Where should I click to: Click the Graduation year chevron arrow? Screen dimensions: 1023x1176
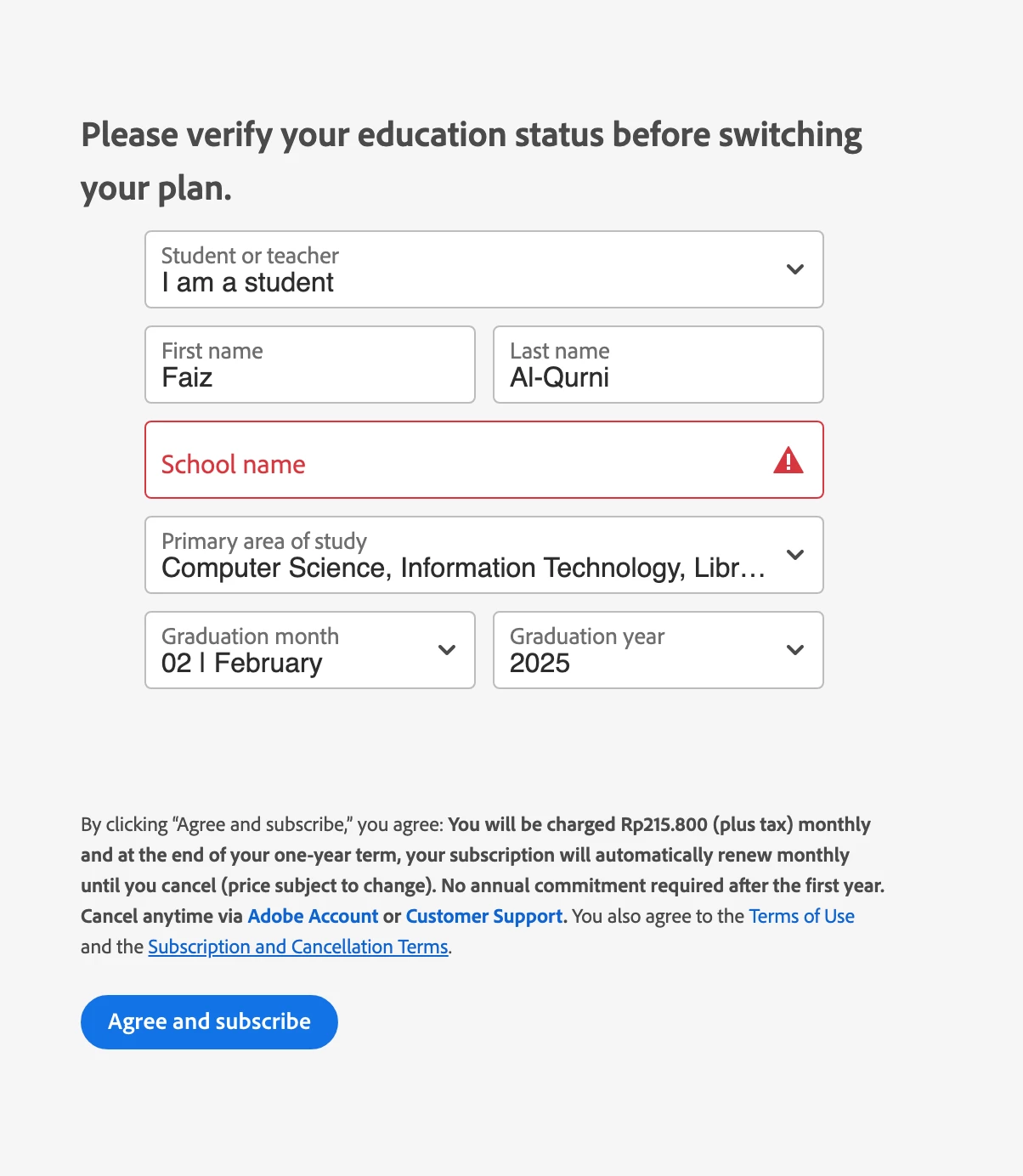pyautogui.click(x=795, y=650)
